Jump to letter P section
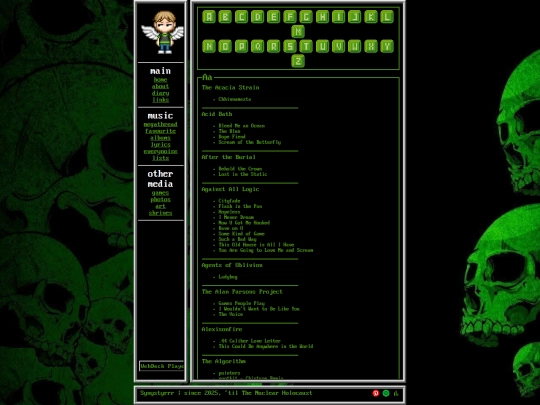 [x=241, y=46]
